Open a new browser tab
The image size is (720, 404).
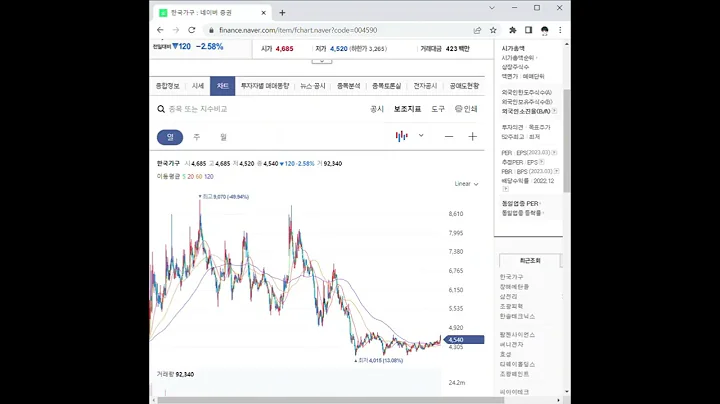(282, 13)
